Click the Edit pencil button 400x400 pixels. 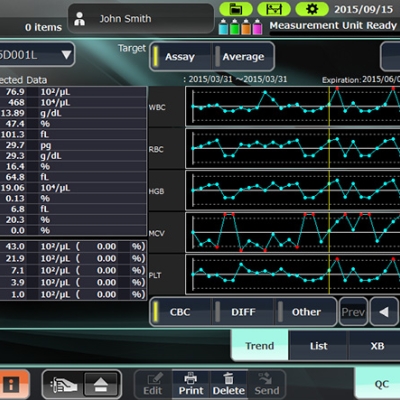153,384
